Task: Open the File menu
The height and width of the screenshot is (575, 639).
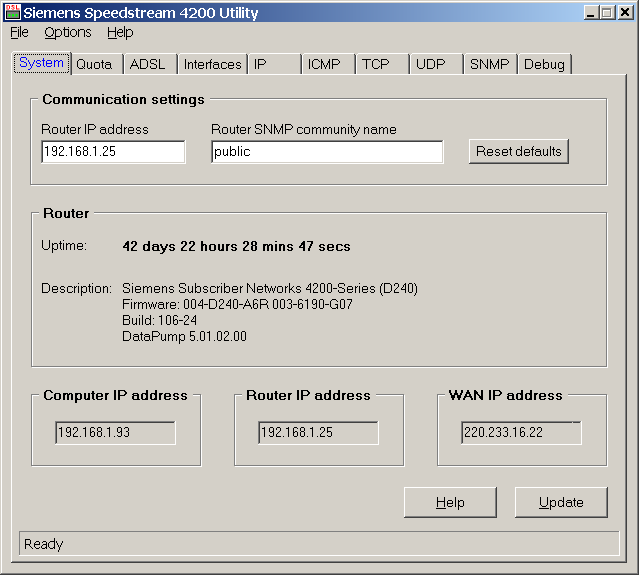Action: pos(19,33)
